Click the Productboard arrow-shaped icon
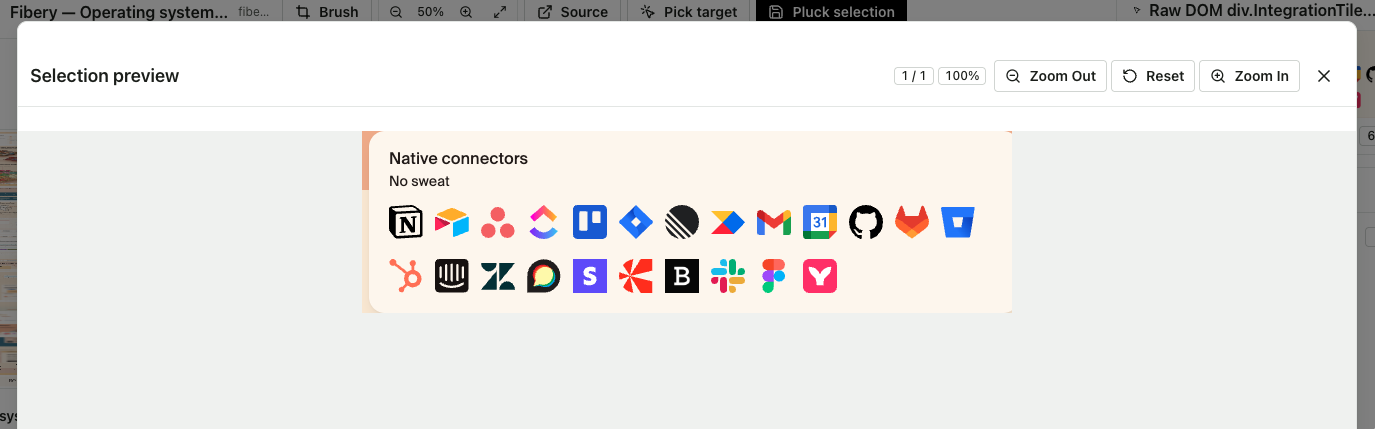1375x429 pixels. [728, 222]
